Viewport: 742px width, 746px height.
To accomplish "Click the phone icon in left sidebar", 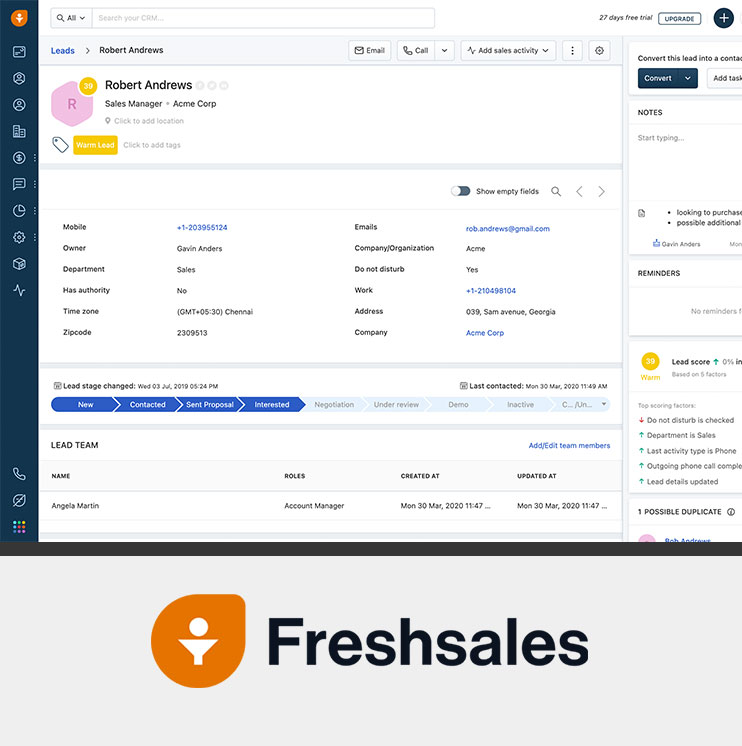I will tap(19, 474).
